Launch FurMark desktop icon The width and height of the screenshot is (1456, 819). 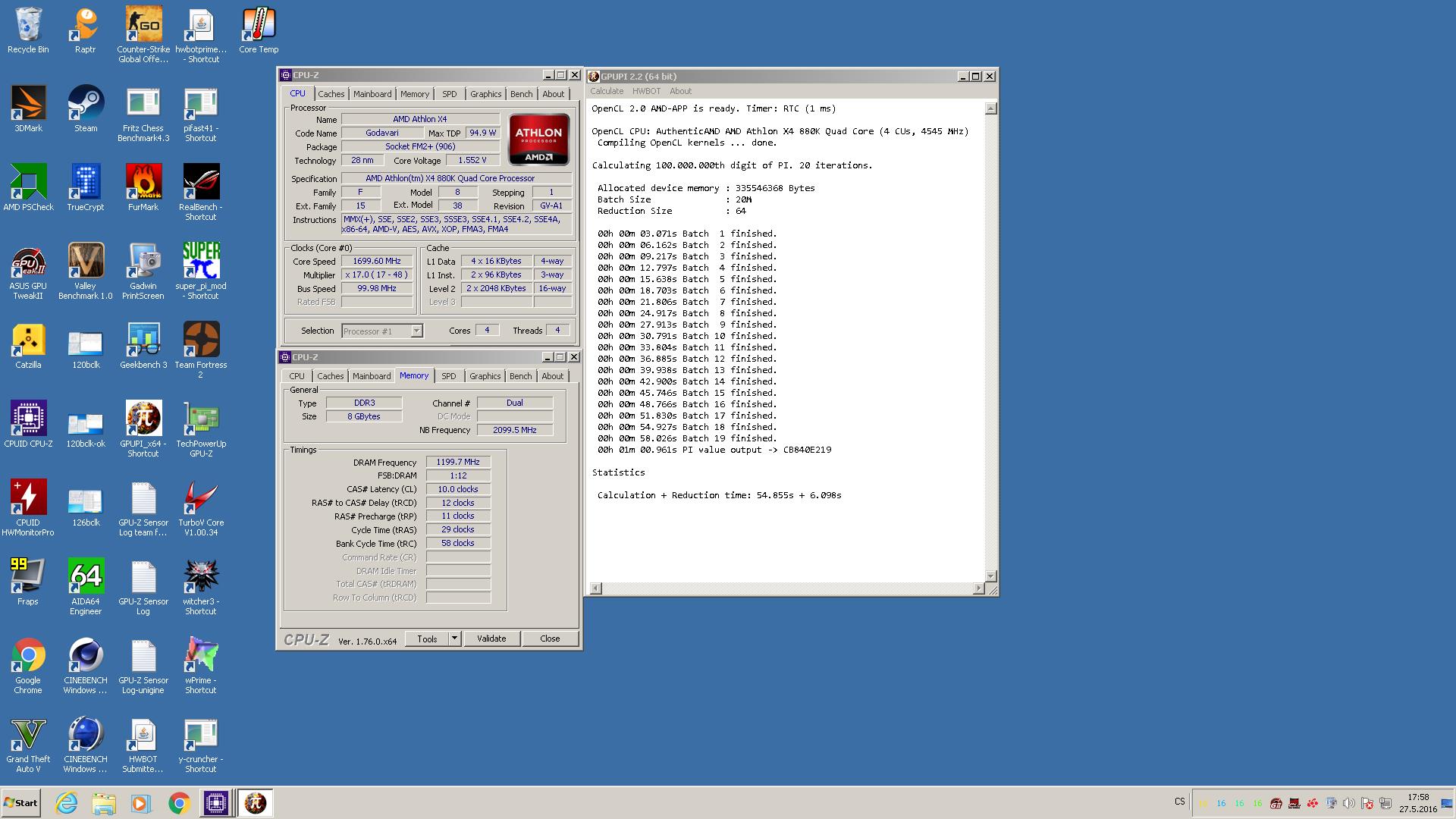click(143, 188)
